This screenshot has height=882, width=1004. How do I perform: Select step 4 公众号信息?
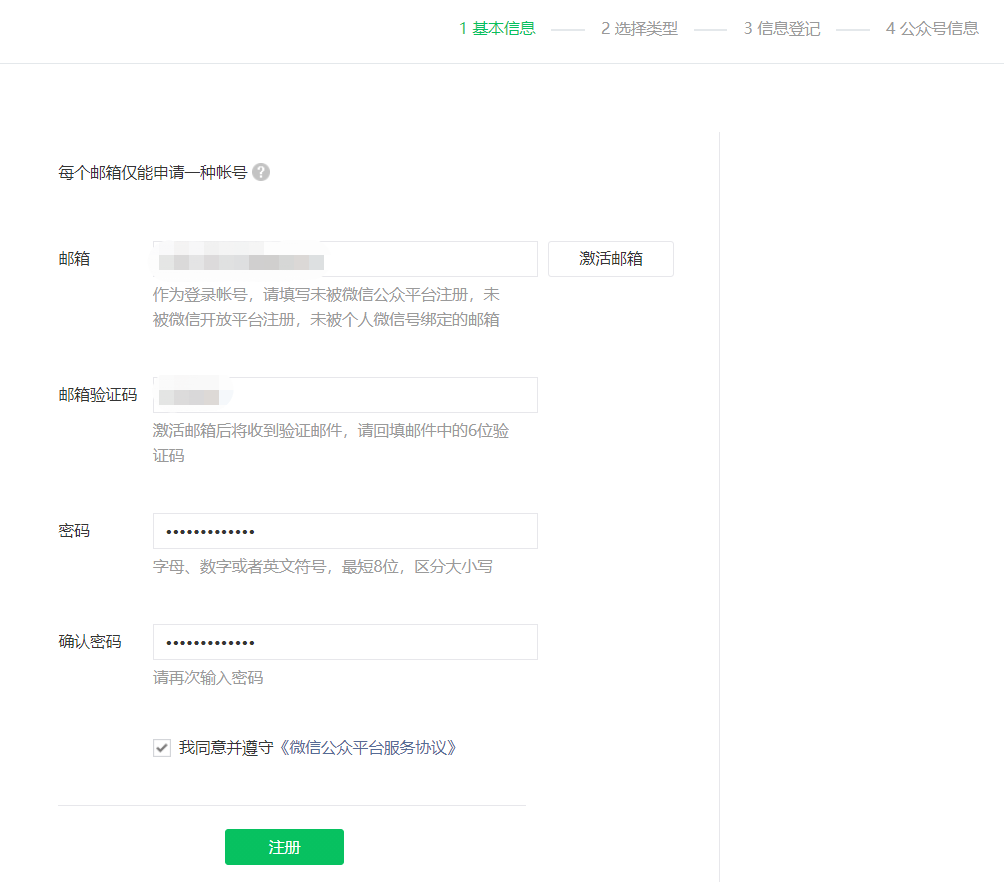point(932,29)
